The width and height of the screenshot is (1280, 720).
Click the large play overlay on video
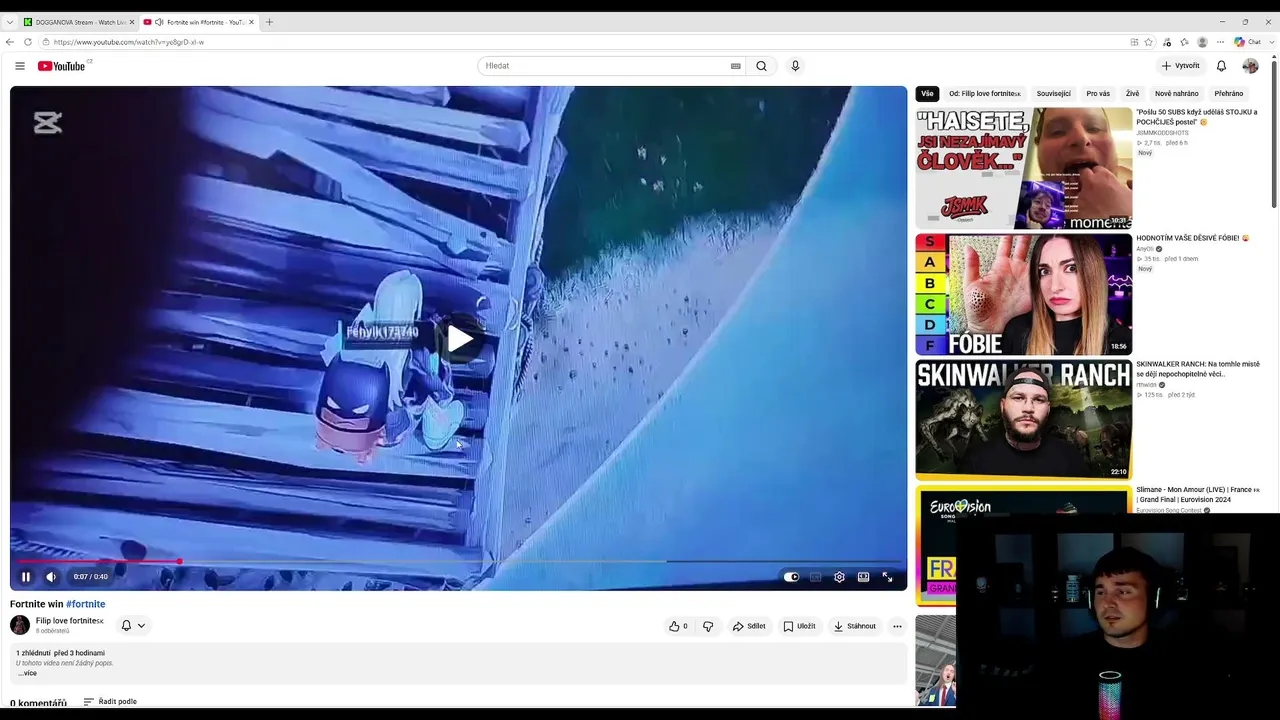click(x=459, y=339)
